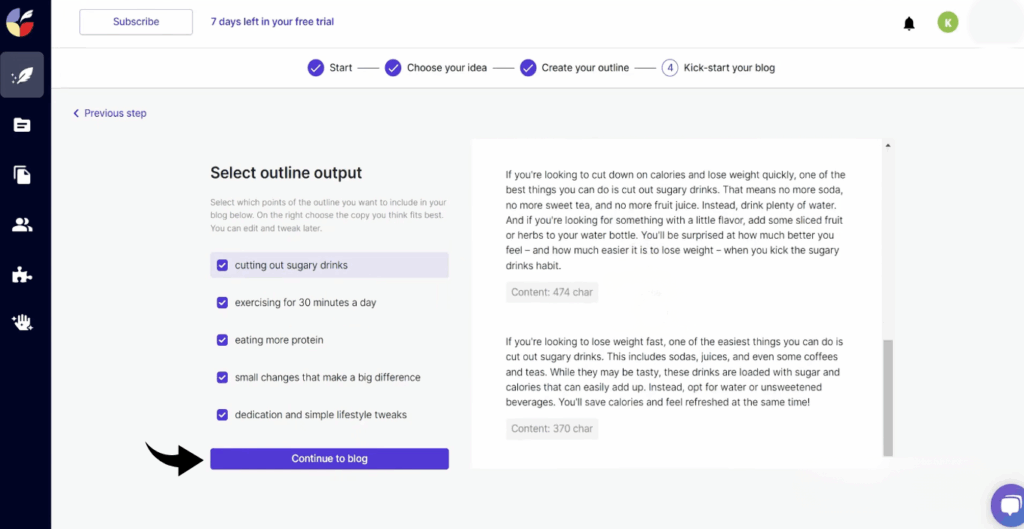Open the notifications bell

[x=909, y=23]
